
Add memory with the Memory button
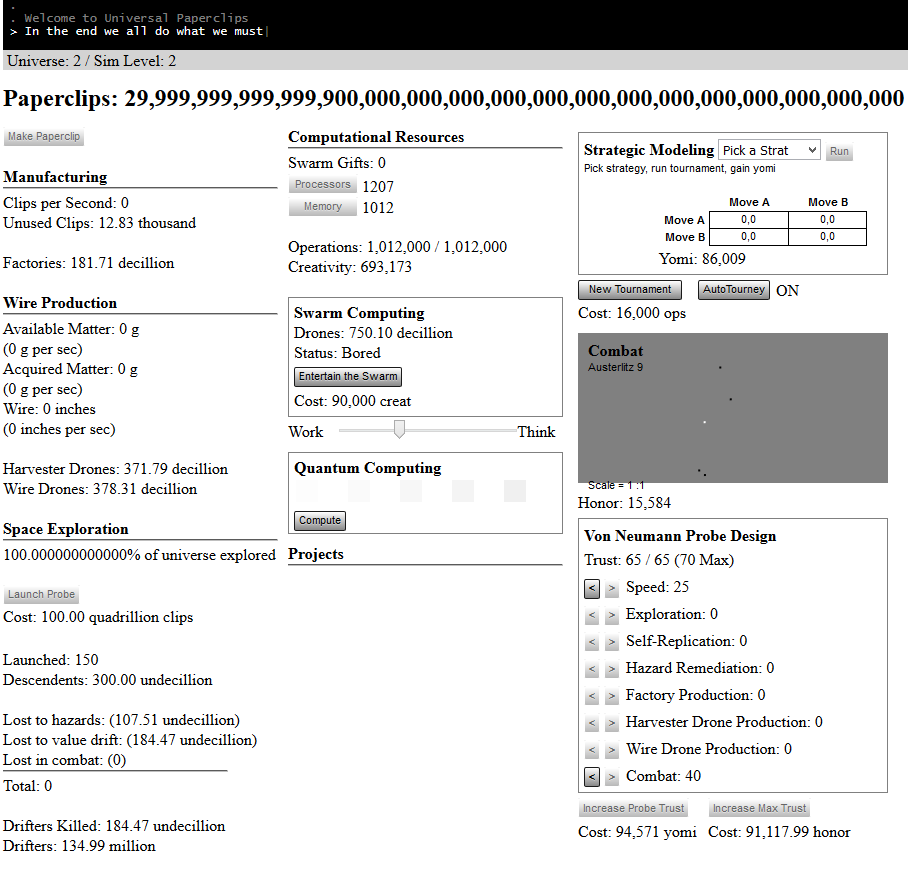point(322,207)
